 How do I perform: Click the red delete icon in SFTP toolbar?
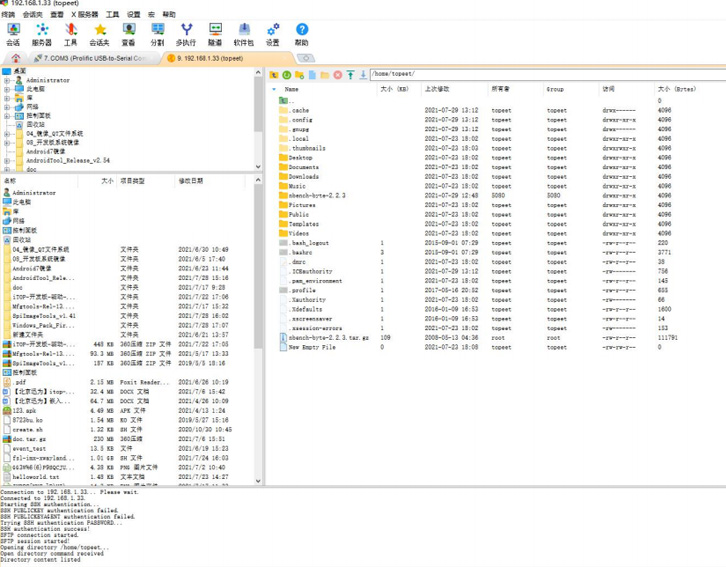click(x=338, y=75)
